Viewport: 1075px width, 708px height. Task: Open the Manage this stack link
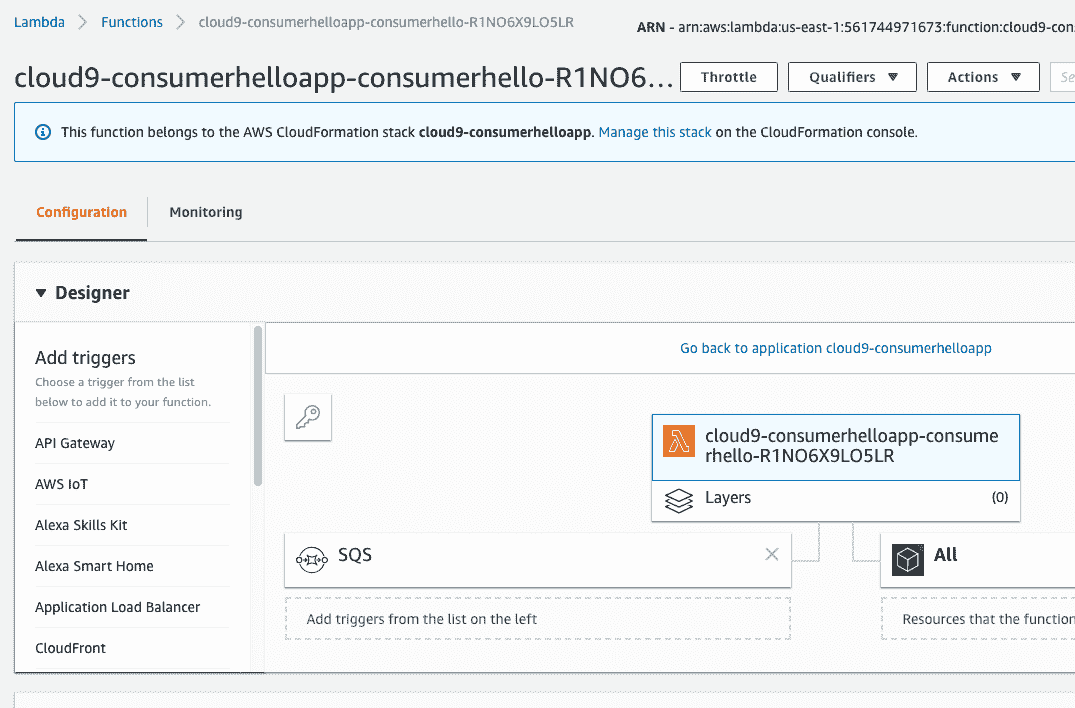655,132
